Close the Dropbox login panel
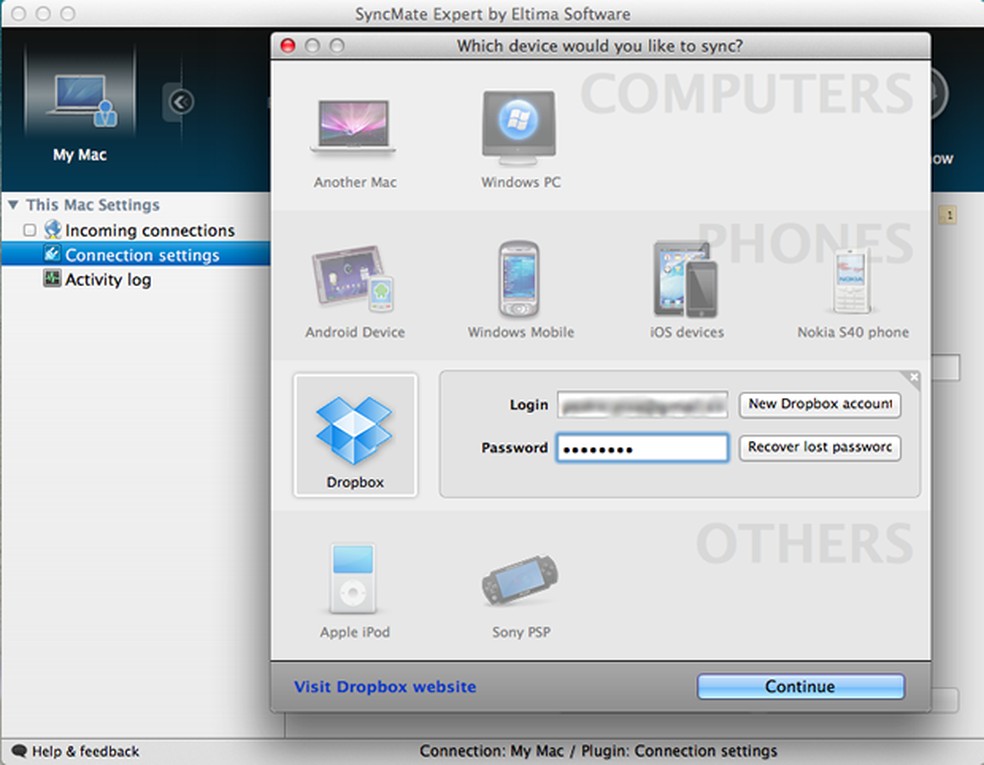This screenshot has width=984, height=765. click(914, 377)
